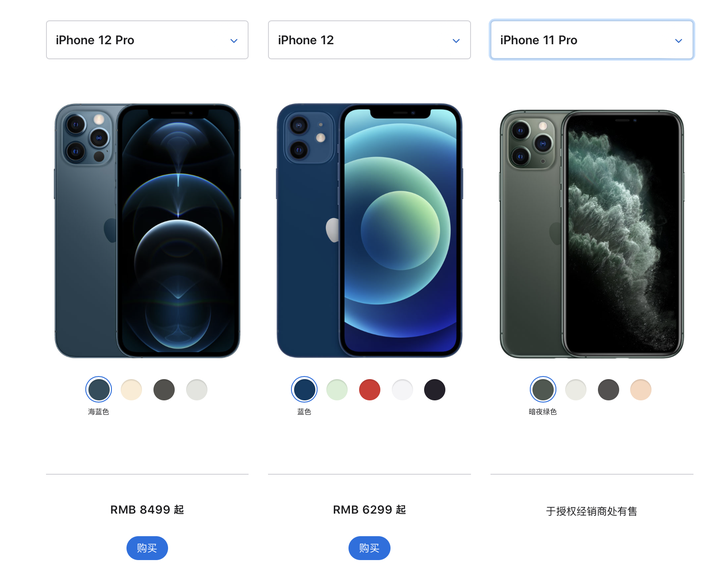720x576 pixels.
Task: Pick the graphite color for iPhone 12 Pro
Action: point(164,390)
